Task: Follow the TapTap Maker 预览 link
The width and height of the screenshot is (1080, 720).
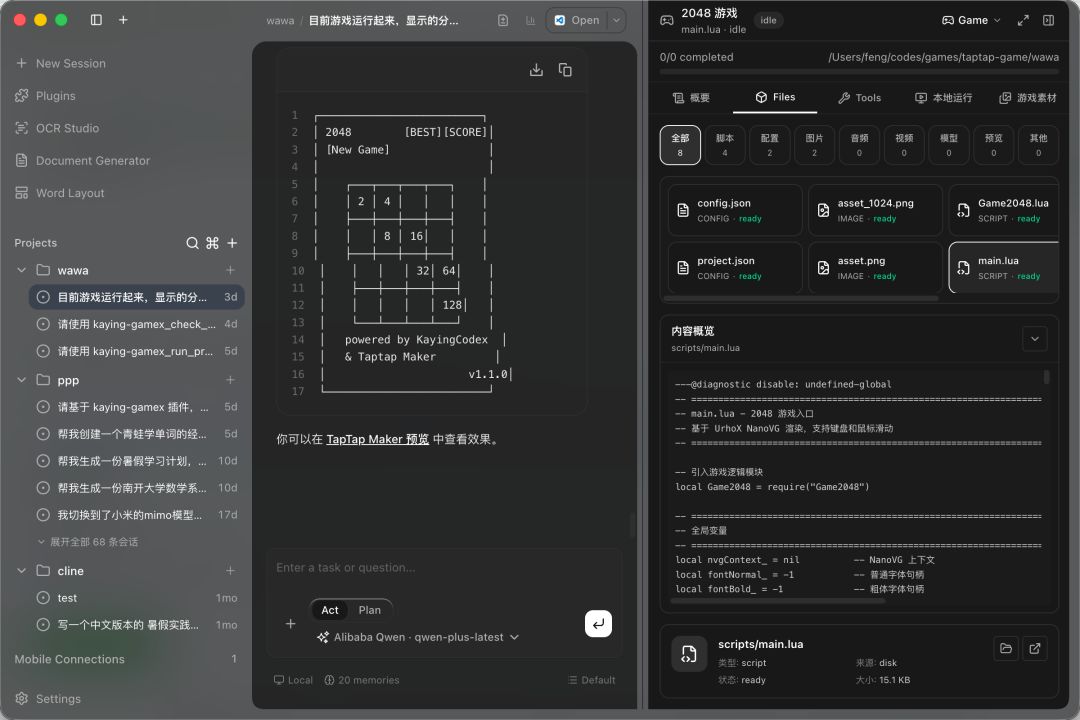Action: [x=377, y=439]
